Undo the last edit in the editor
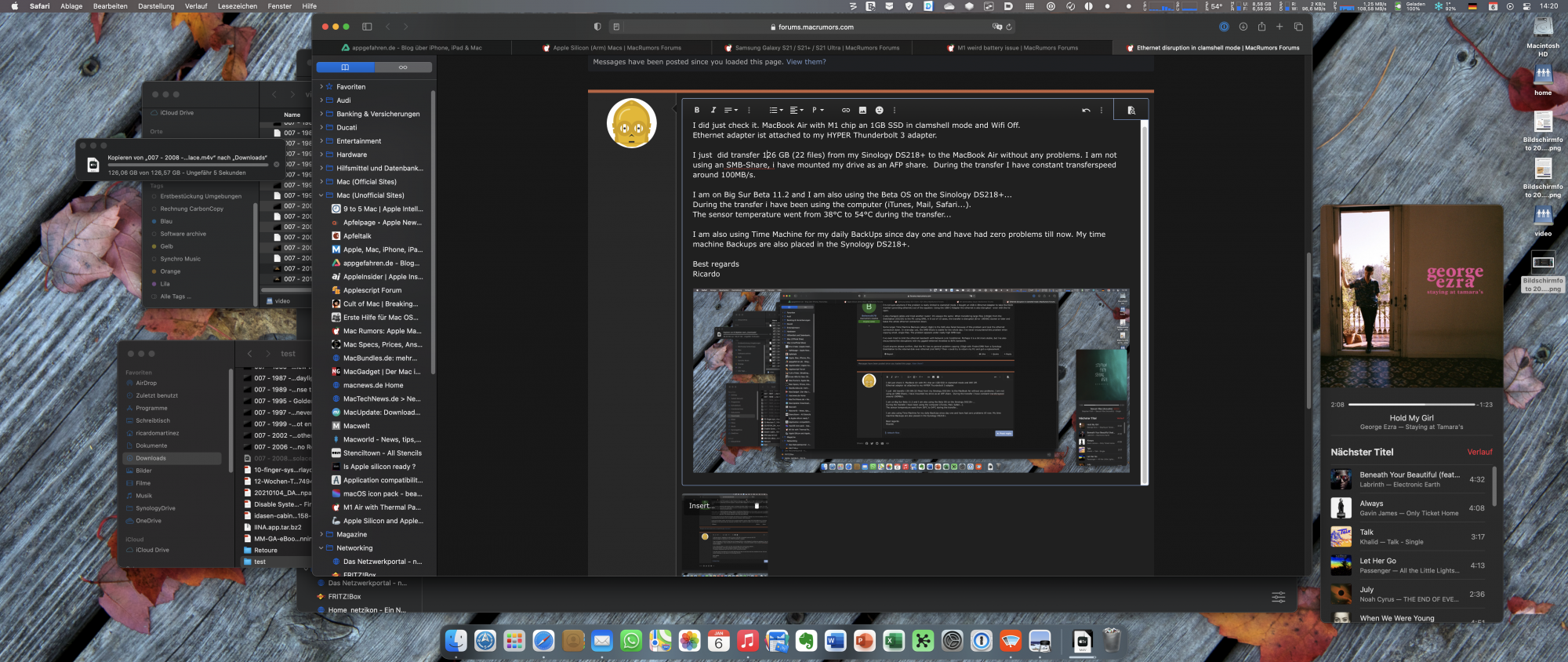 point(1086,110)
